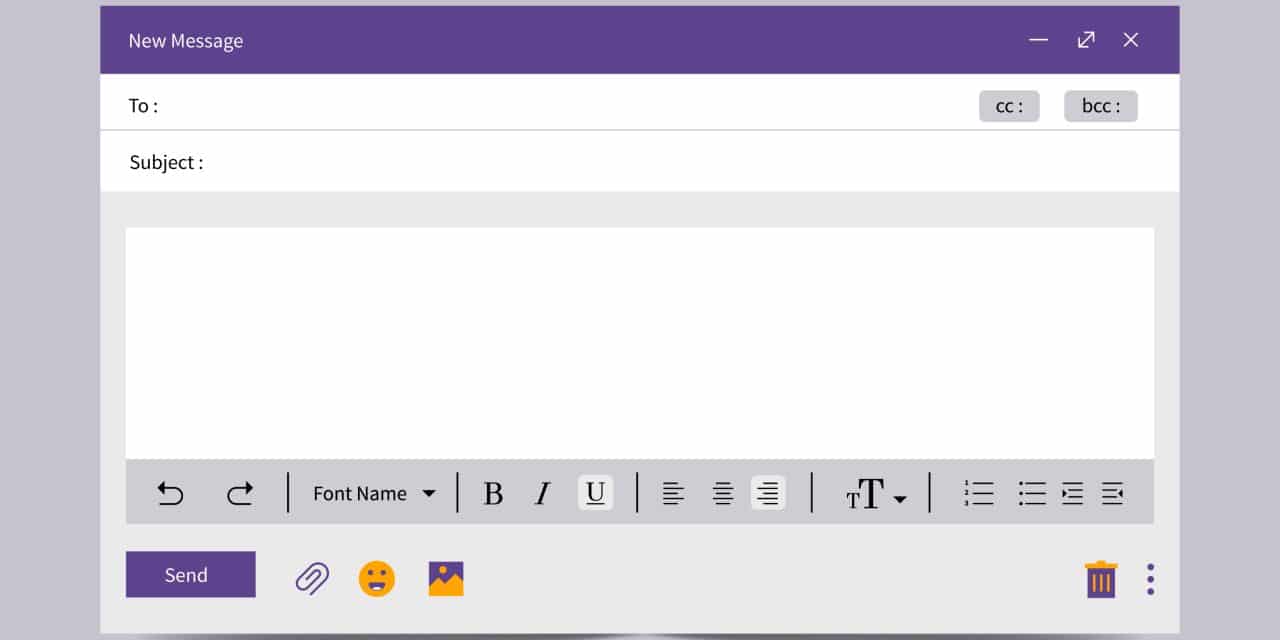Insert a numbered list
This screenshot has height=640, width=1280.
point(979,493)
